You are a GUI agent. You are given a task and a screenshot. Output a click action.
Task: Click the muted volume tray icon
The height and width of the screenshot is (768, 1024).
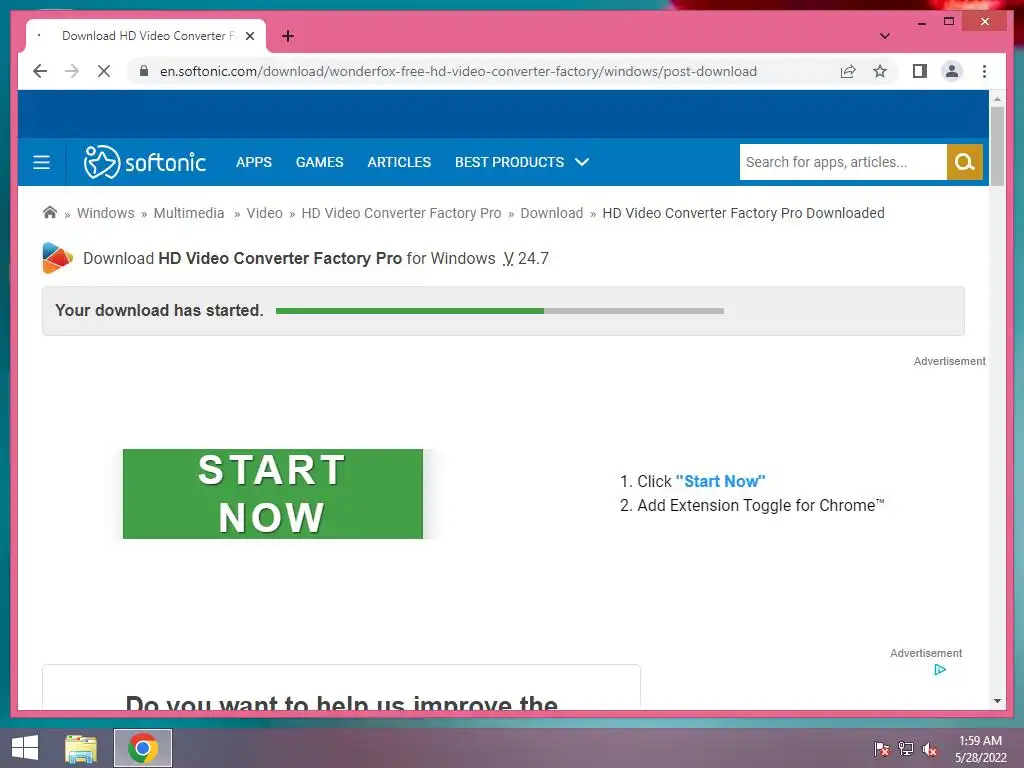930,748
